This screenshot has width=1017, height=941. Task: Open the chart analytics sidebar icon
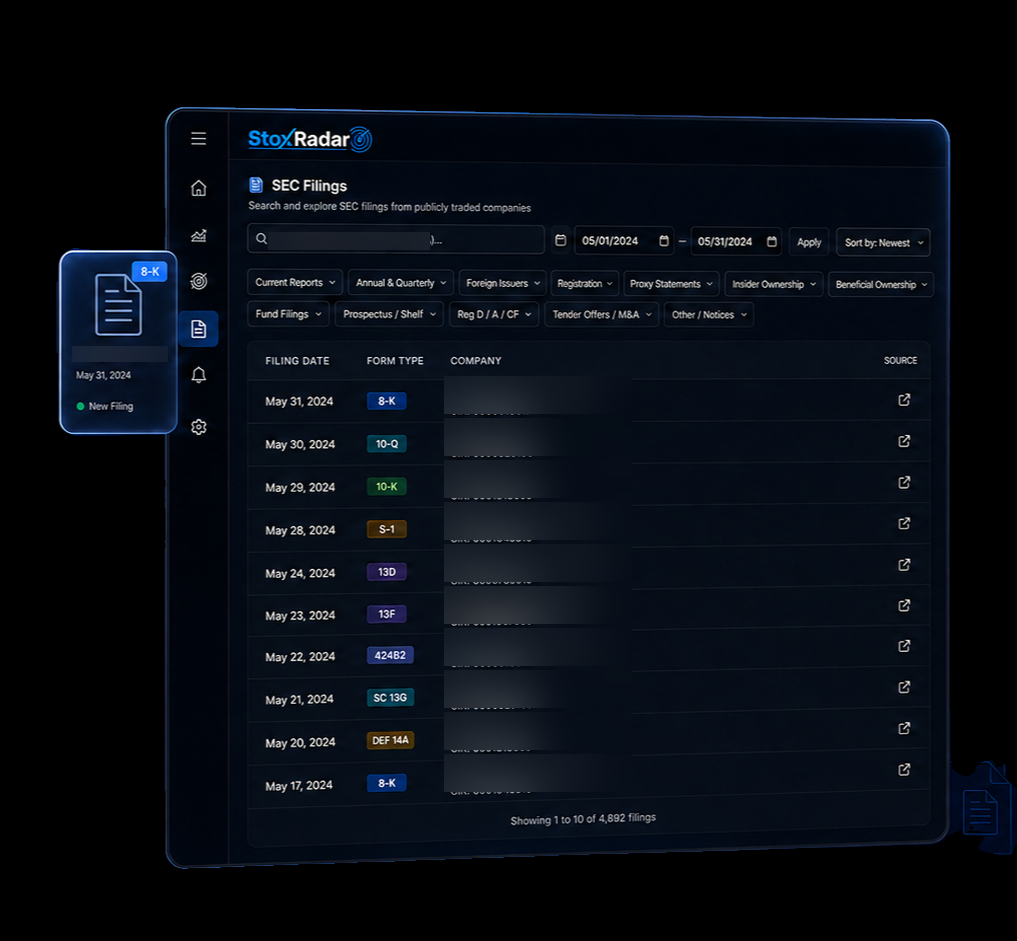coord(198,235)
